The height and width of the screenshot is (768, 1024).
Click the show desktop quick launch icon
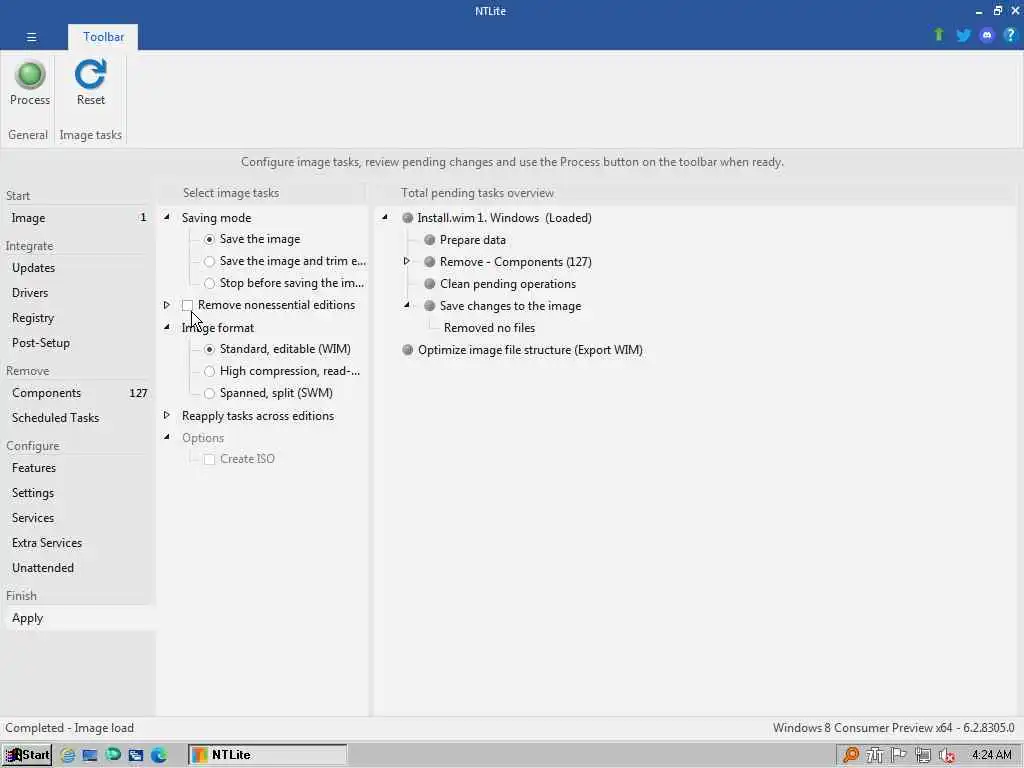coord(89,755)
